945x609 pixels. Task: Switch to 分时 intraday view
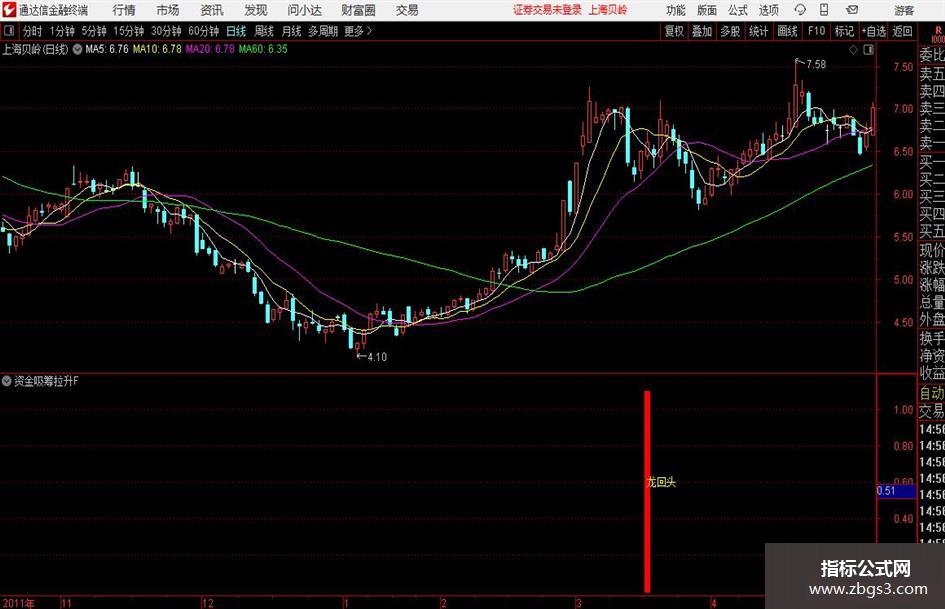tap(33, 31)
